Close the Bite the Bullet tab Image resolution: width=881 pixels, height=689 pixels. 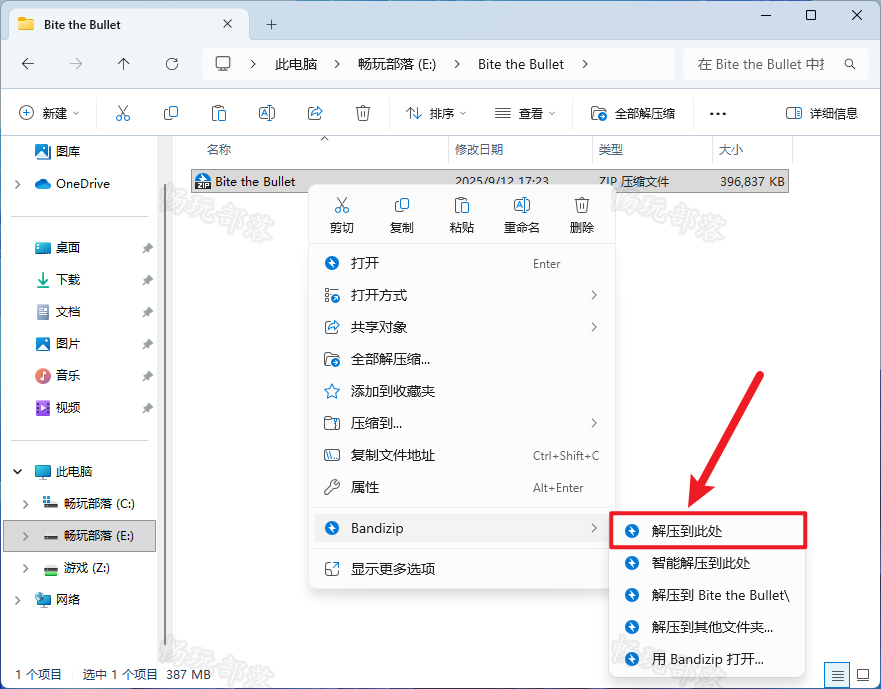coord(228,24)
